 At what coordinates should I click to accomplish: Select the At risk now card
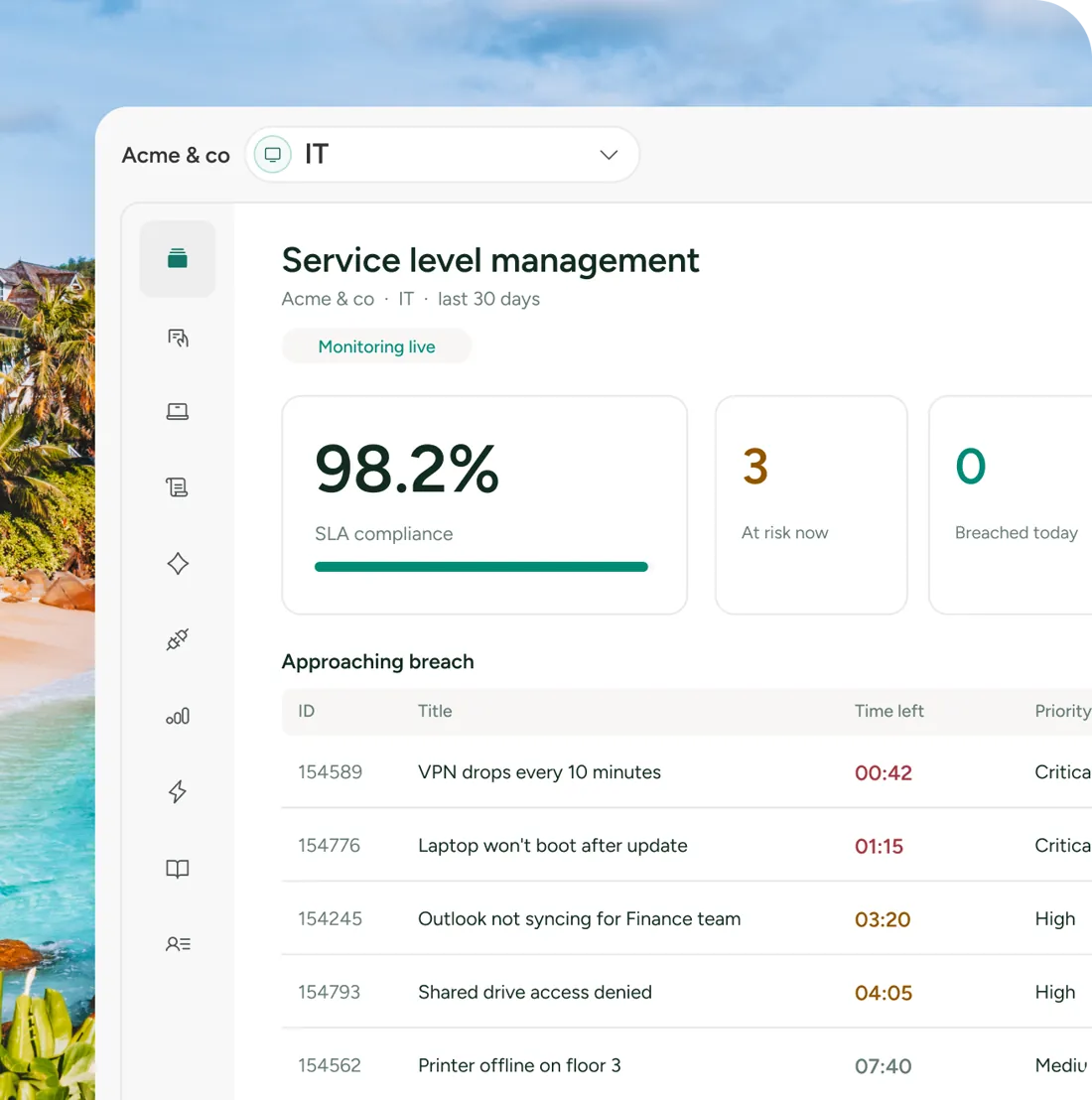(811, 505)
